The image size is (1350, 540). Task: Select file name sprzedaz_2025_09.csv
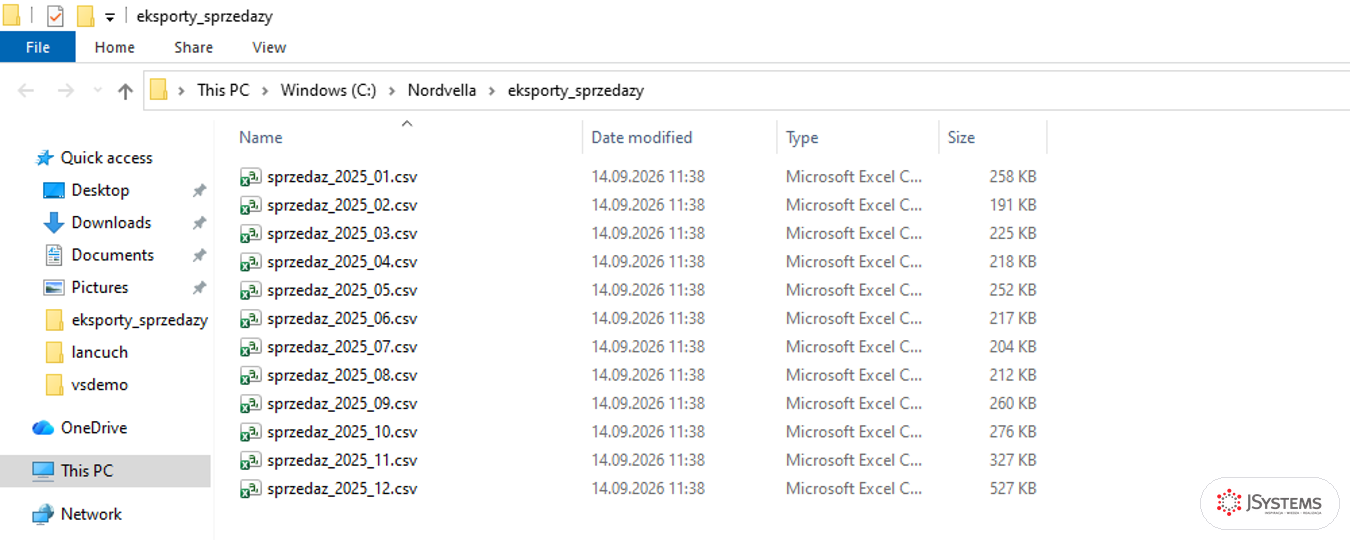342,403
